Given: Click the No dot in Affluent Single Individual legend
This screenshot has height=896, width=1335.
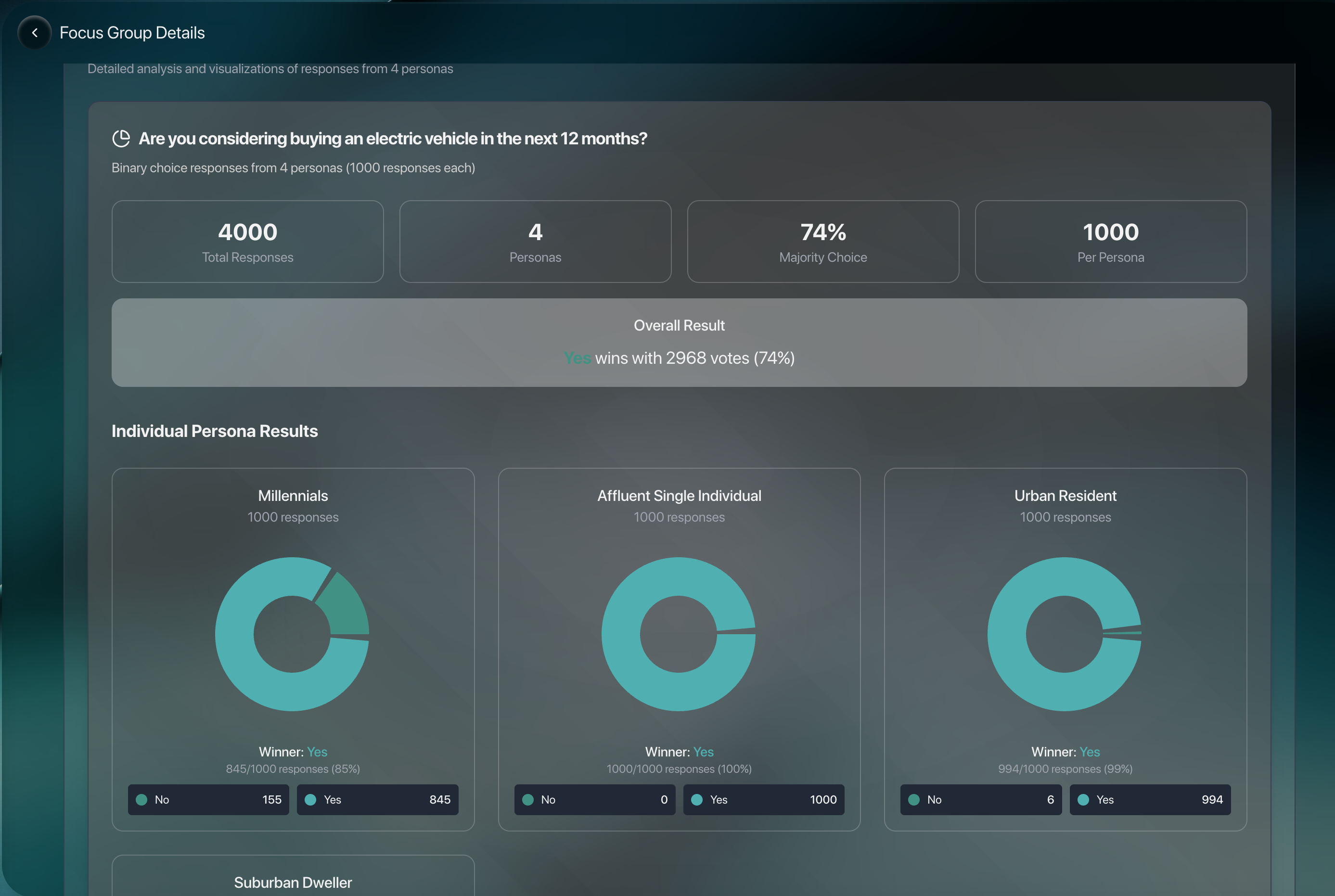Looking at the screenshot, I should (528, 799).
